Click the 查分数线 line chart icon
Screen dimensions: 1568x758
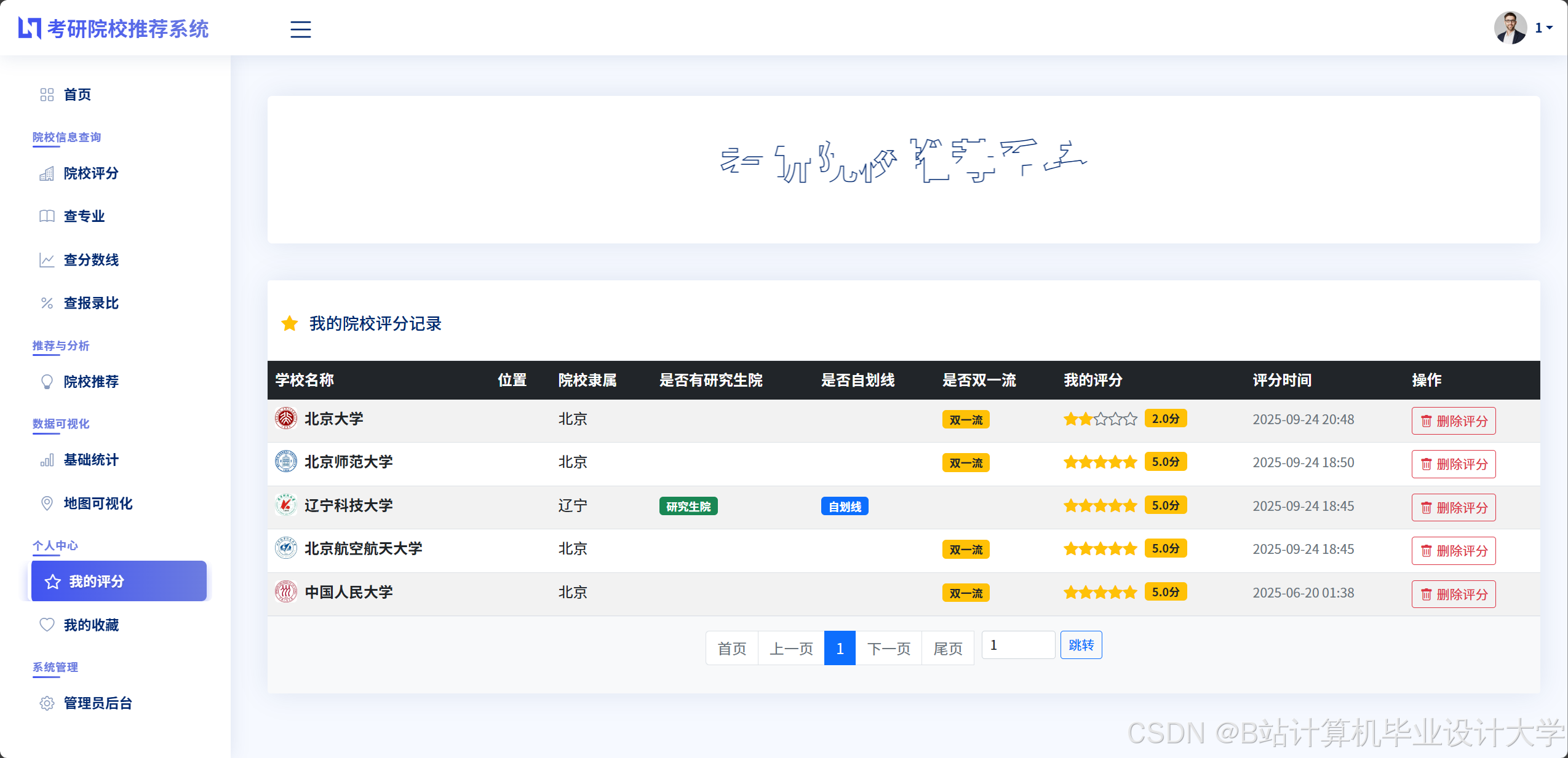(x=47, y=260)
